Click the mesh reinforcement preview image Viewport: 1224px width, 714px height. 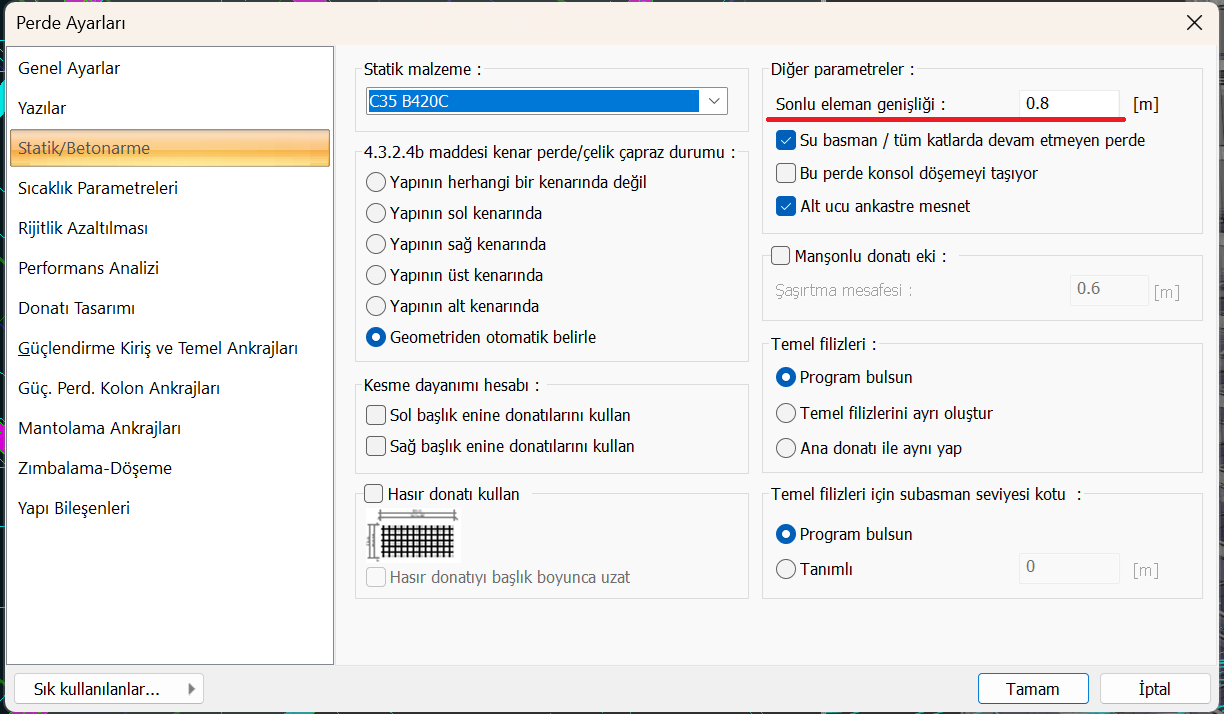(x=412, y=534)
